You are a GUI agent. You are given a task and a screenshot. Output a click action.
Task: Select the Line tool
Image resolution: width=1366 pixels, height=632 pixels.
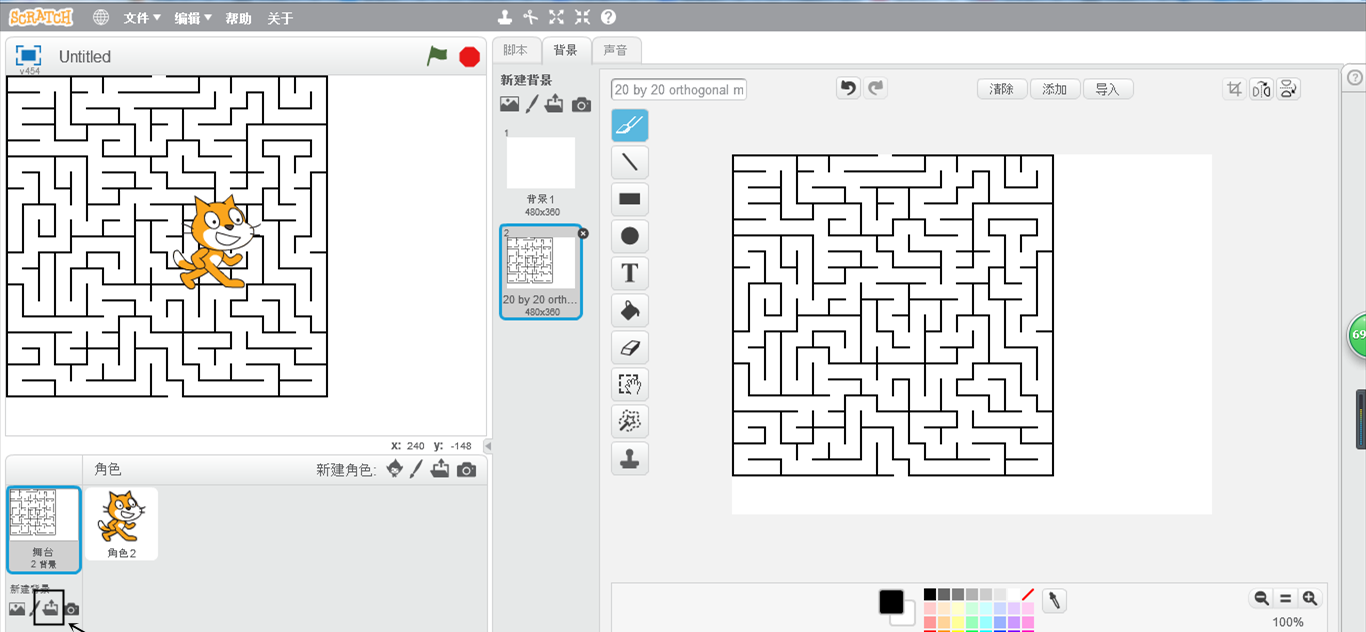pyautogui.click(x=630, y=162)
